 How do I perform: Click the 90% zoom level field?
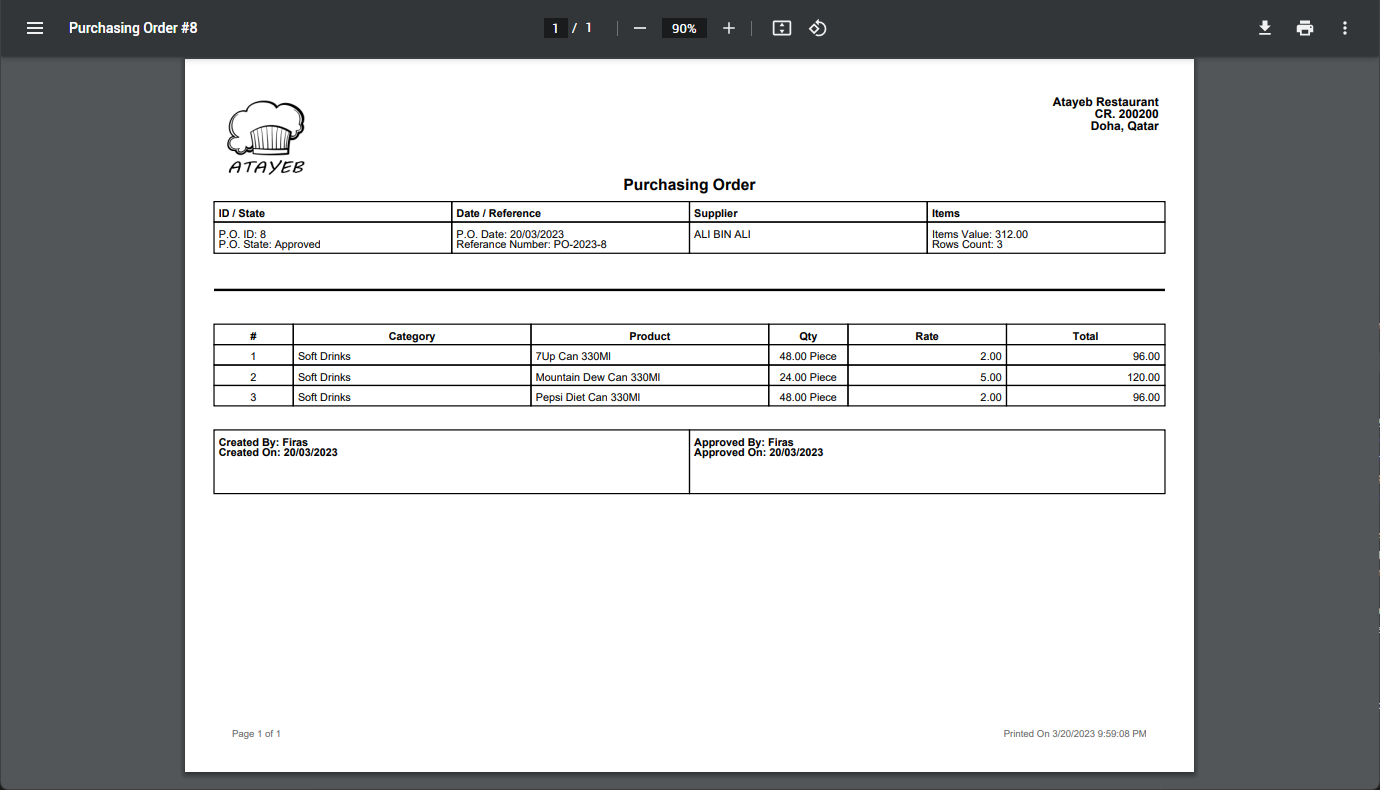tap(684, 29)
